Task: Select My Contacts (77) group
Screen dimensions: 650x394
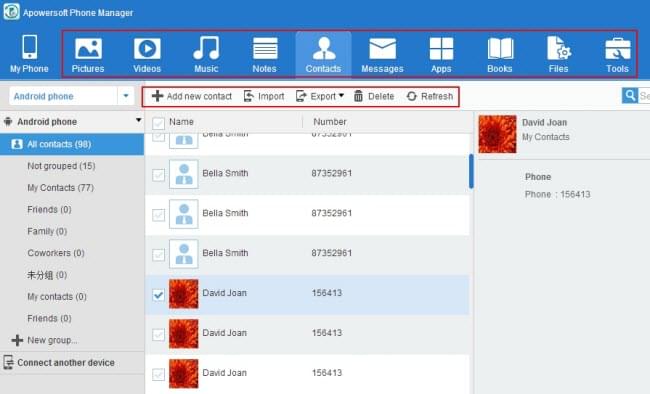Action: point(61,188)
